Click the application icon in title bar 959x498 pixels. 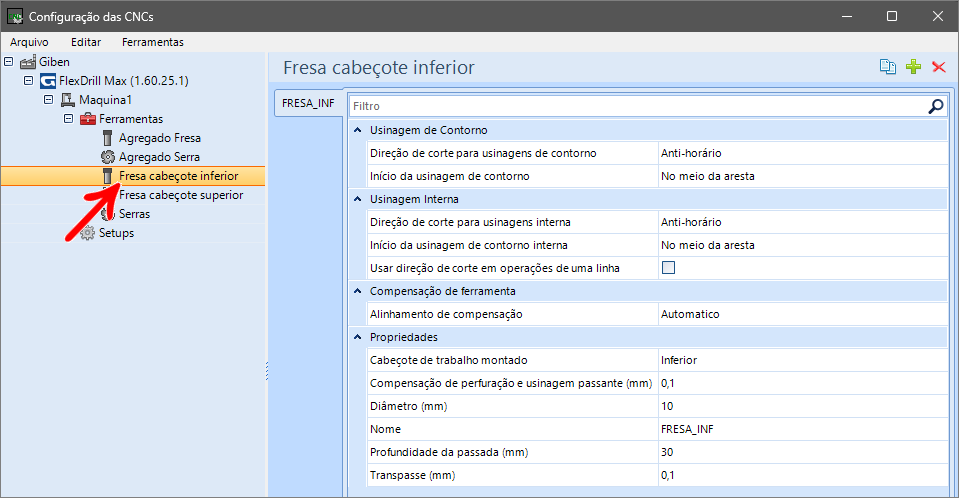tap(15, 17)
